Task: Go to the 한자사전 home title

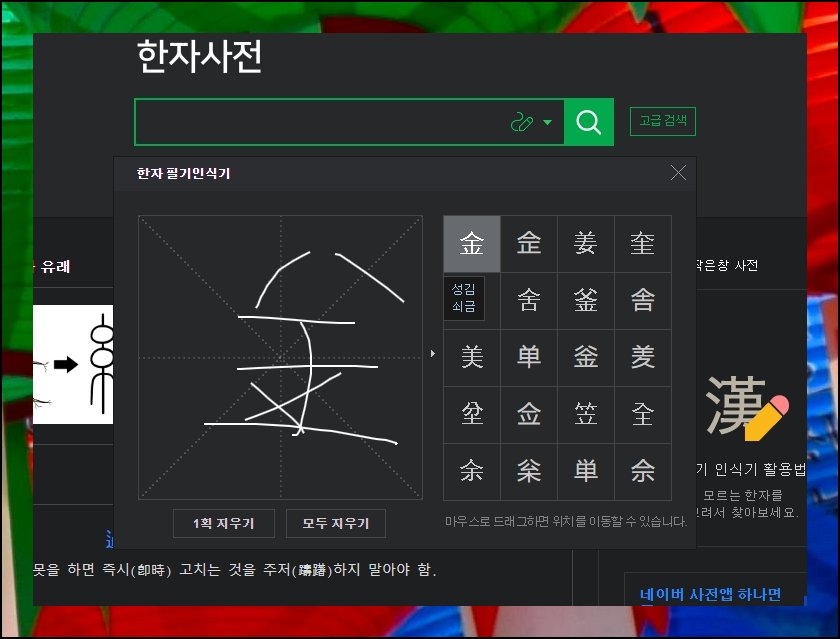Action: click(x=199, y=56)
